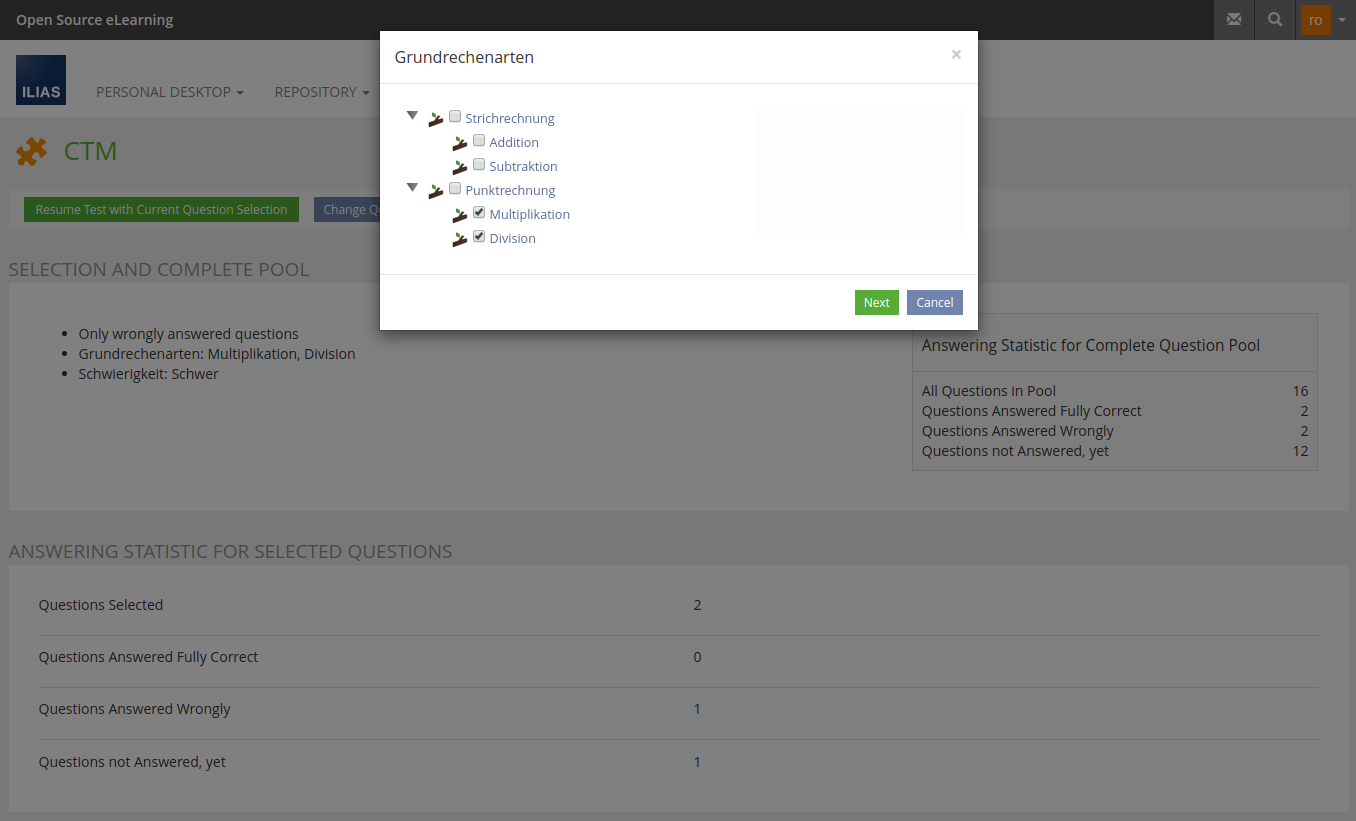1356x821 pixels.
Task: Click pool row 'Questions Answered Wrongly'
Action: 1115,431
